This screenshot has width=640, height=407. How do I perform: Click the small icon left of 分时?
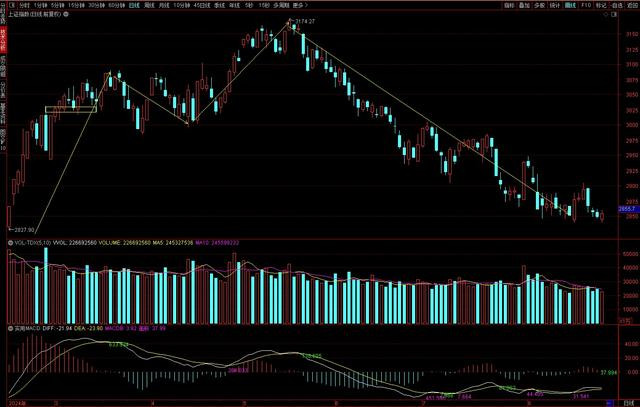[12, 5]
